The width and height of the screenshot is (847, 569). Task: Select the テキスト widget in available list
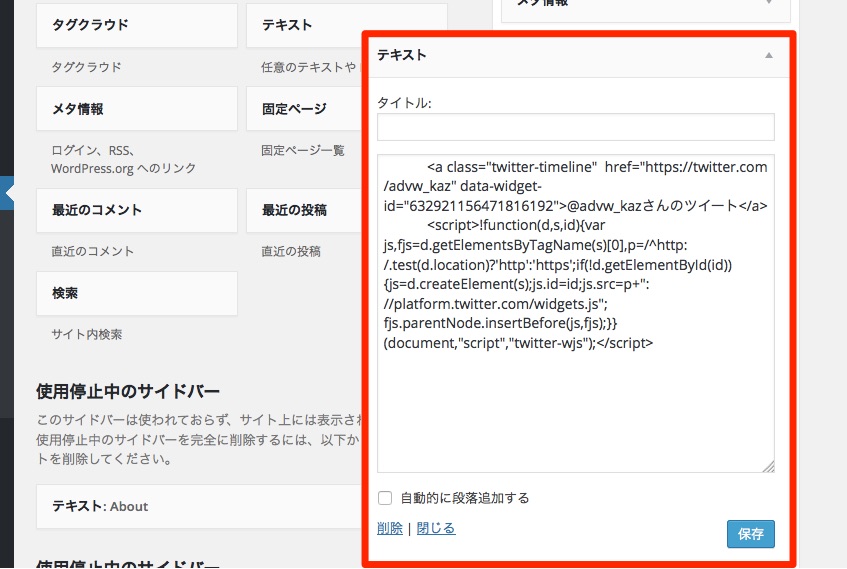tap(305, 25)
